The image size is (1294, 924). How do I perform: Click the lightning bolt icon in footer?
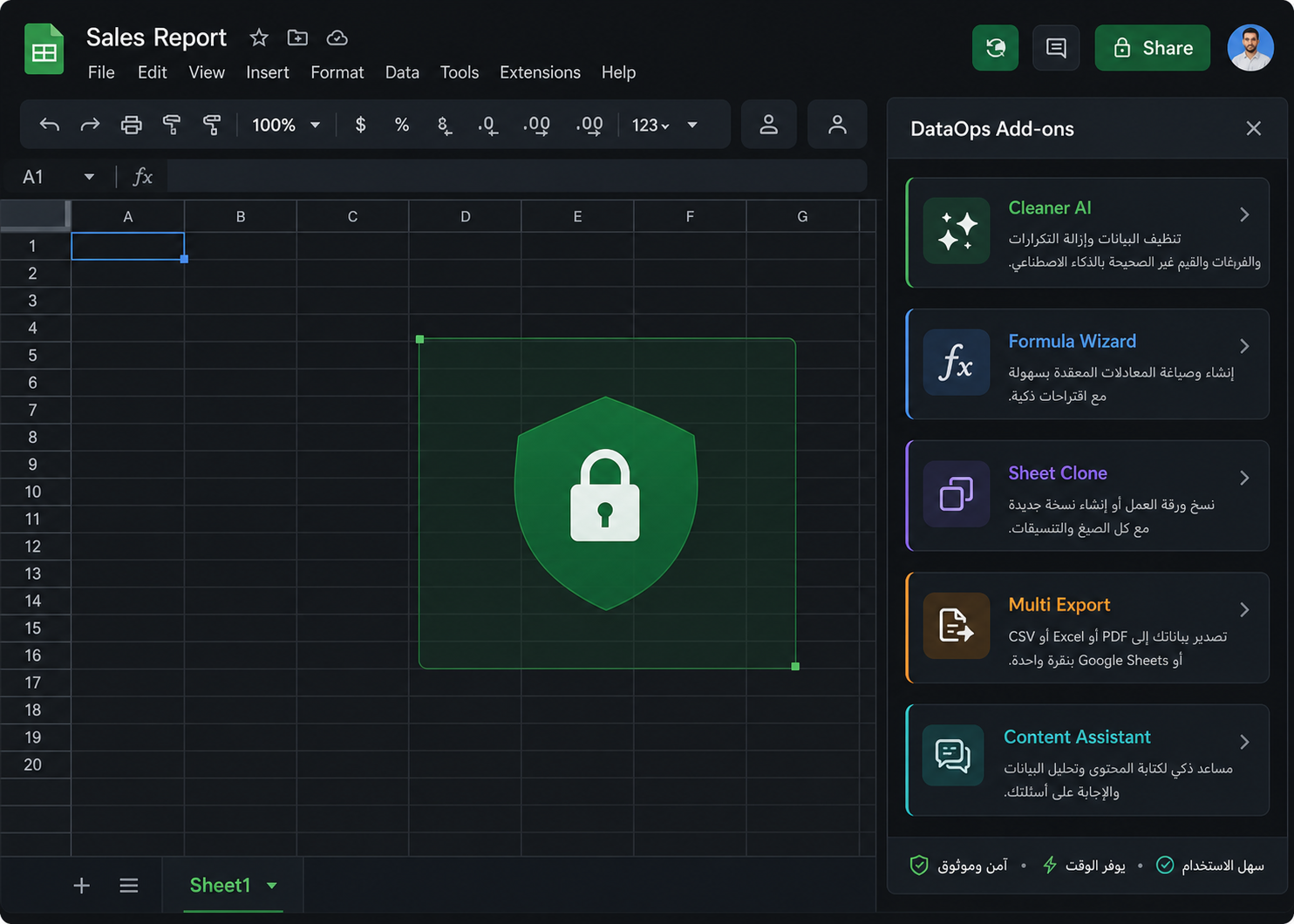1050,865
